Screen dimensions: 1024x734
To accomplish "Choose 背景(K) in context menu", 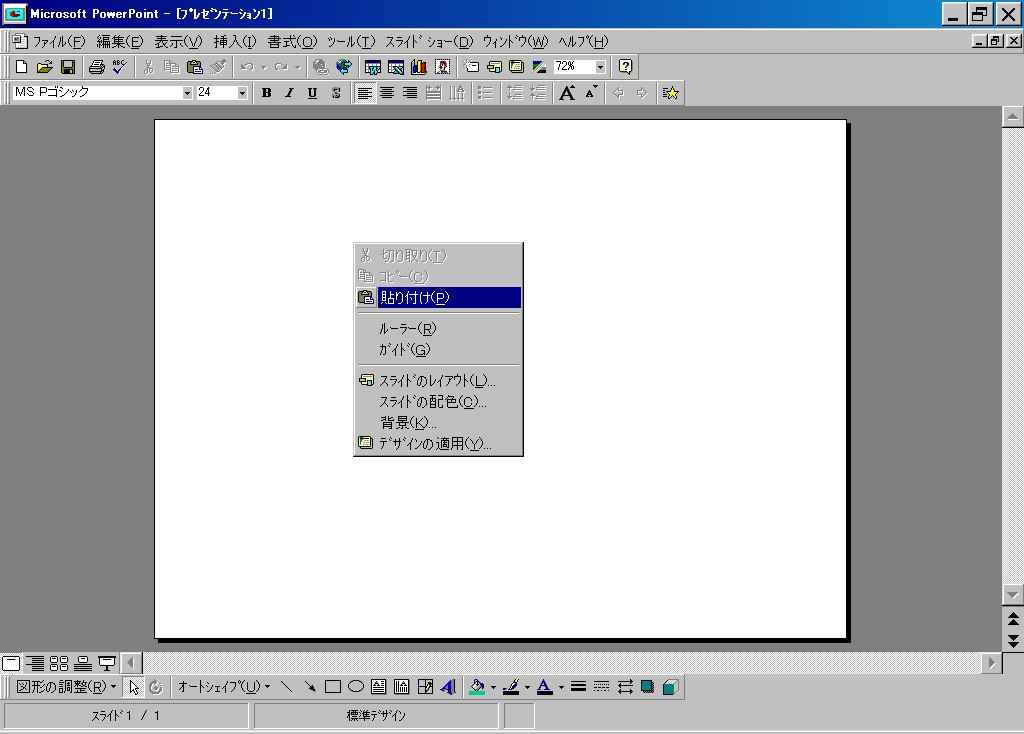I will (x=438, y=423).
